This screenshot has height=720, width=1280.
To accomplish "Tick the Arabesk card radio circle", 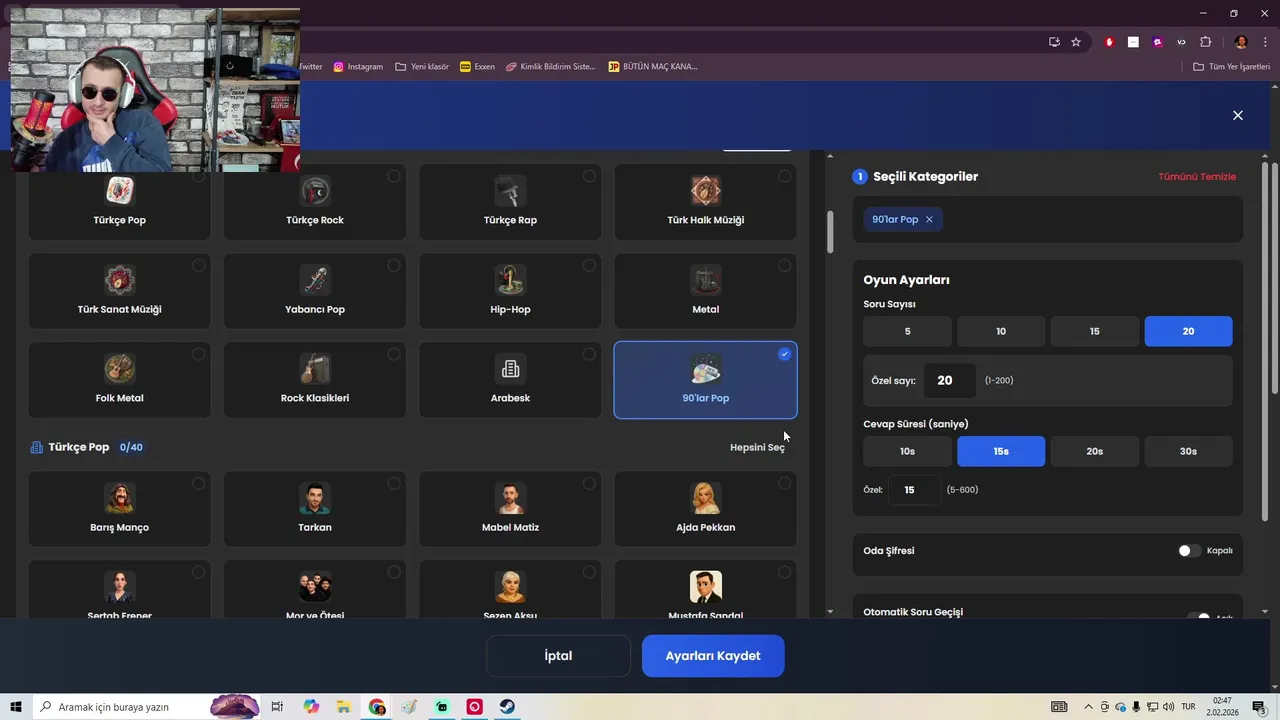I will click(x=589, y=354).
